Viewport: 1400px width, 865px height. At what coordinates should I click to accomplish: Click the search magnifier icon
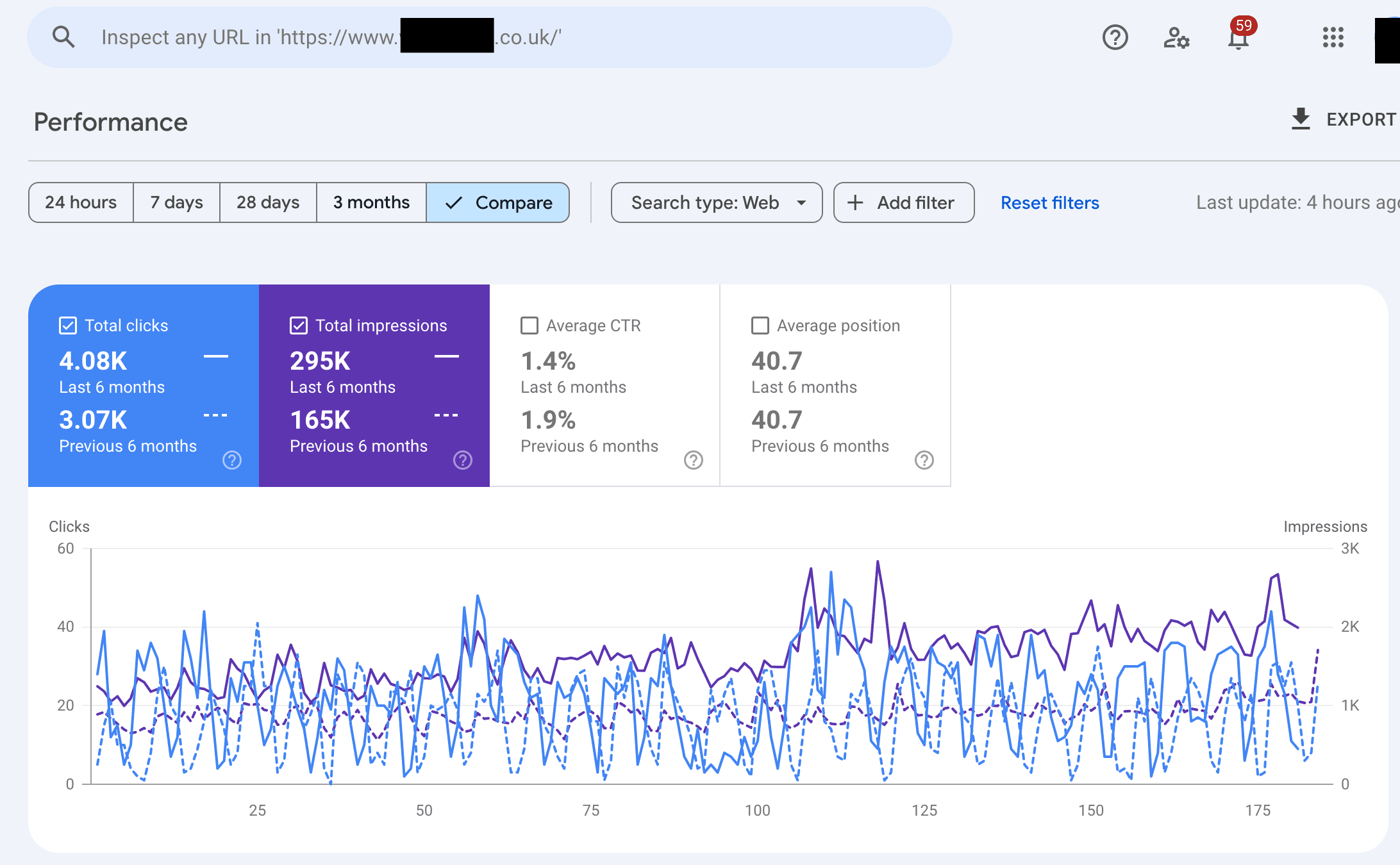63,37
